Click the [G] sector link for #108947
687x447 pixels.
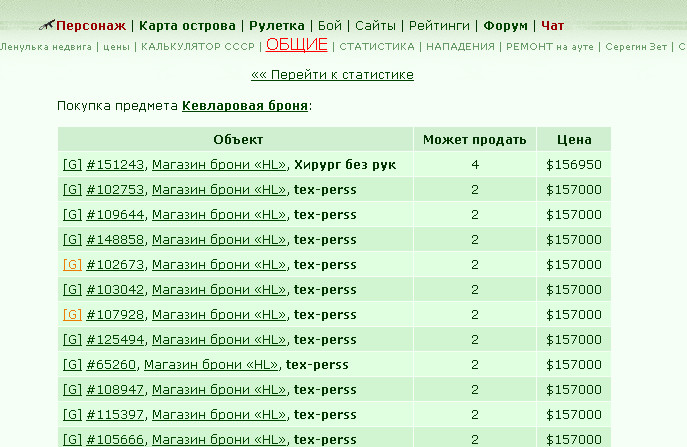pyautogui.click(x=72, y=390)
